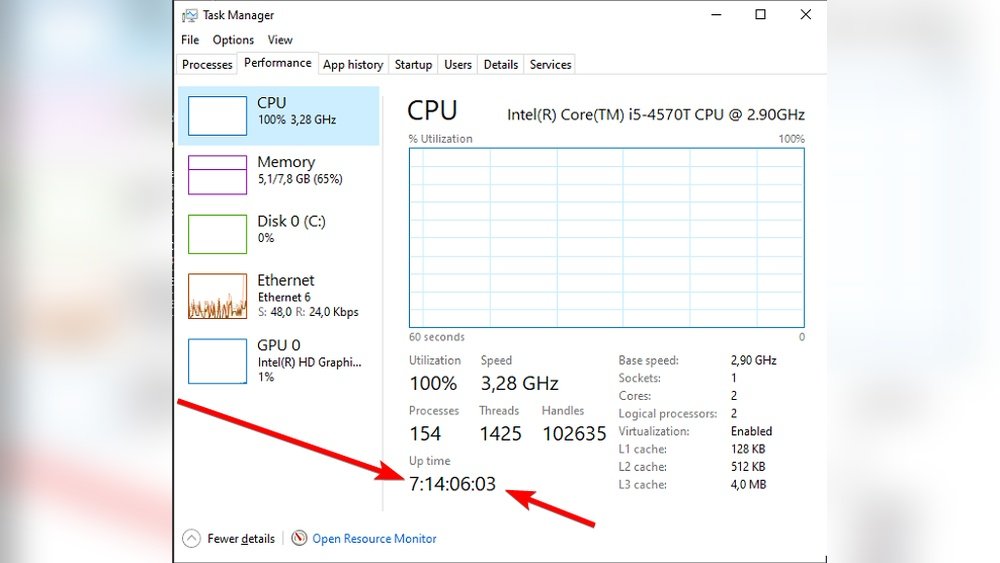
Task: Select the Memory mini graph thumbnail
Action: click(x=217, y=175)
